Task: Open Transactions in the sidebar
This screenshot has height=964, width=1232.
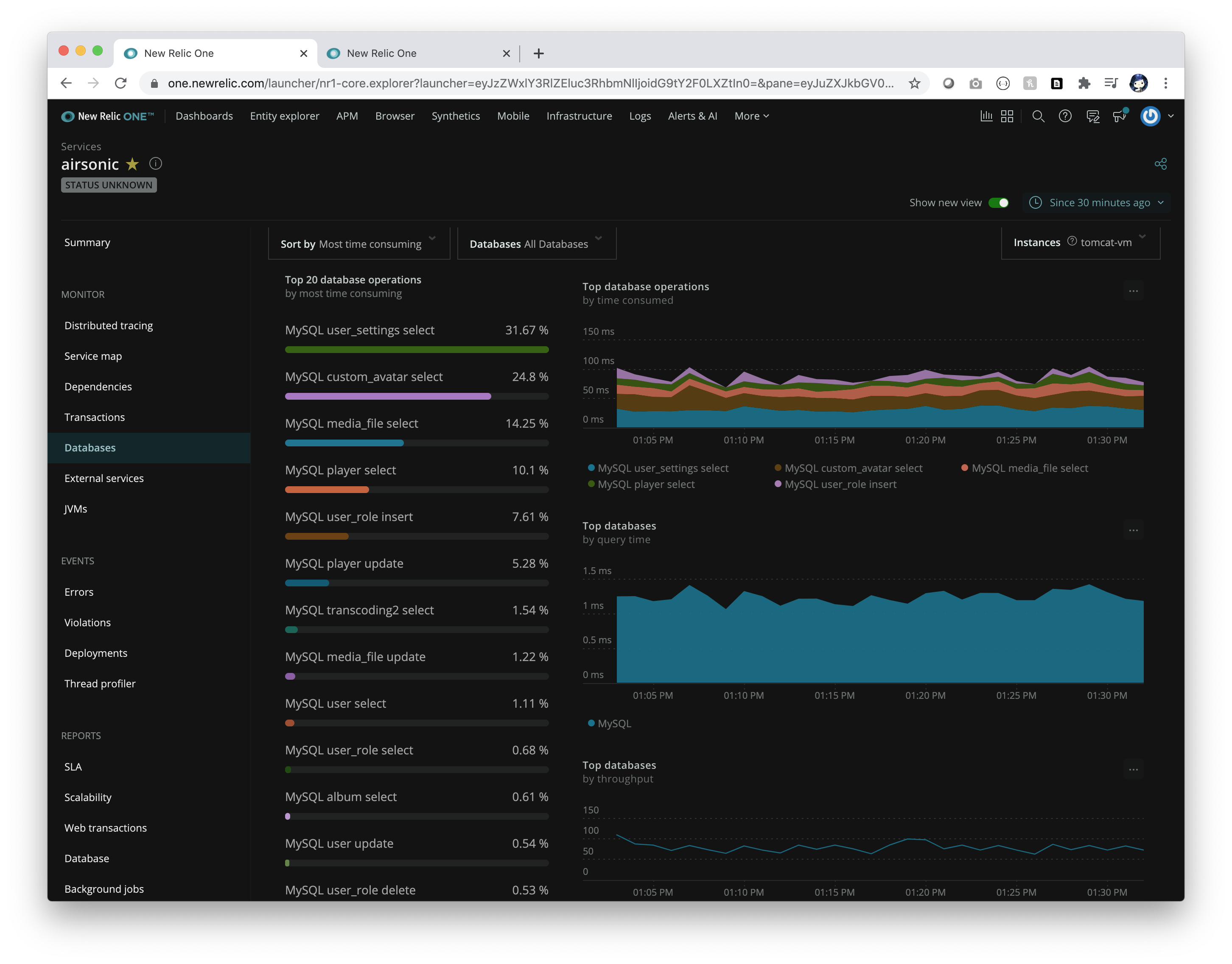Action: pos(95,418)
